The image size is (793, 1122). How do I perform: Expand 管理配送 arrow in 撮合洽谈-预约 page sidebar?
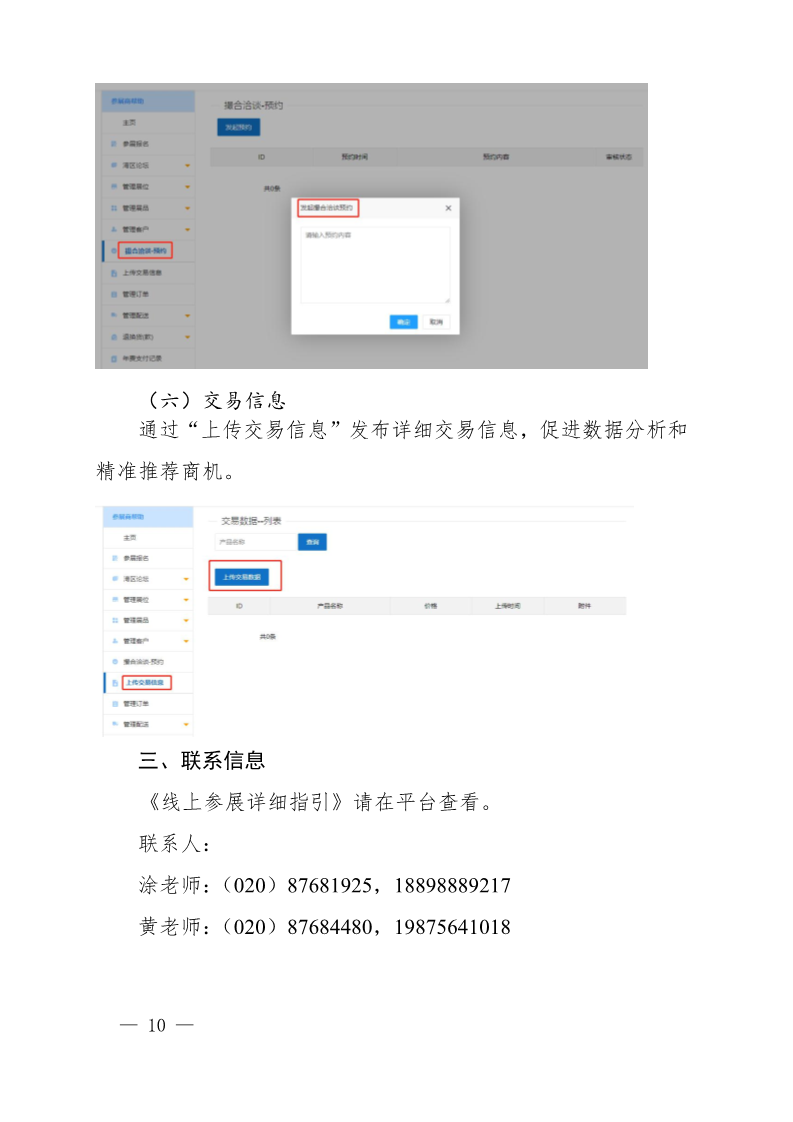point(188,316)
